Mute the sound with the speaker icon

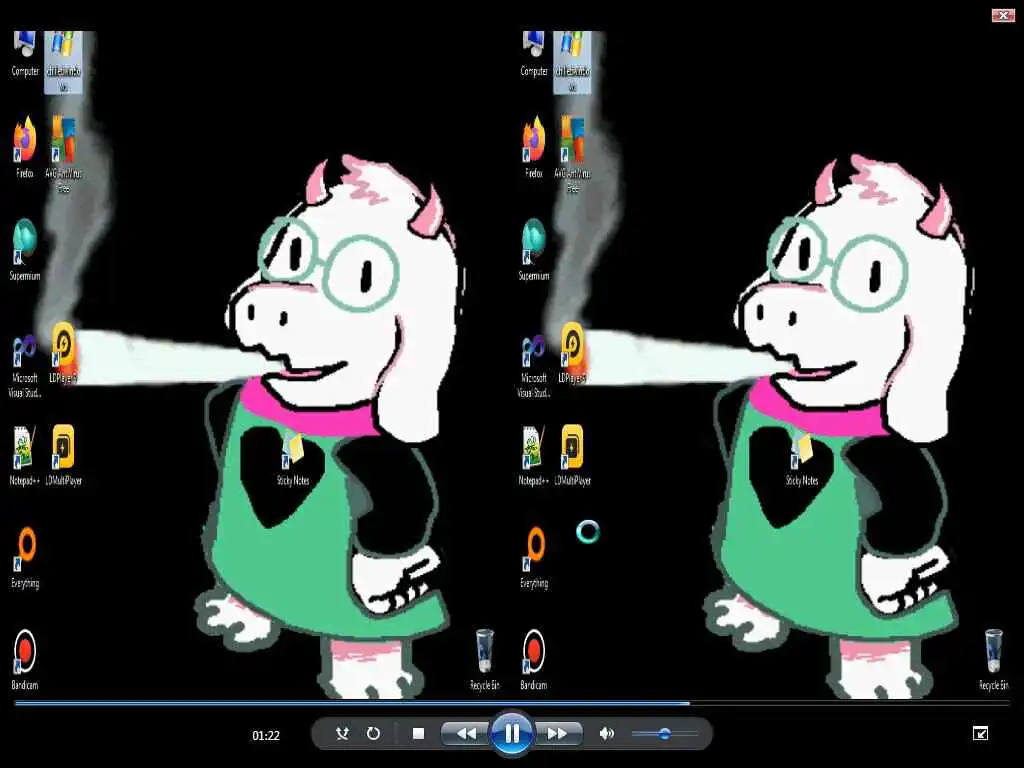606,734
